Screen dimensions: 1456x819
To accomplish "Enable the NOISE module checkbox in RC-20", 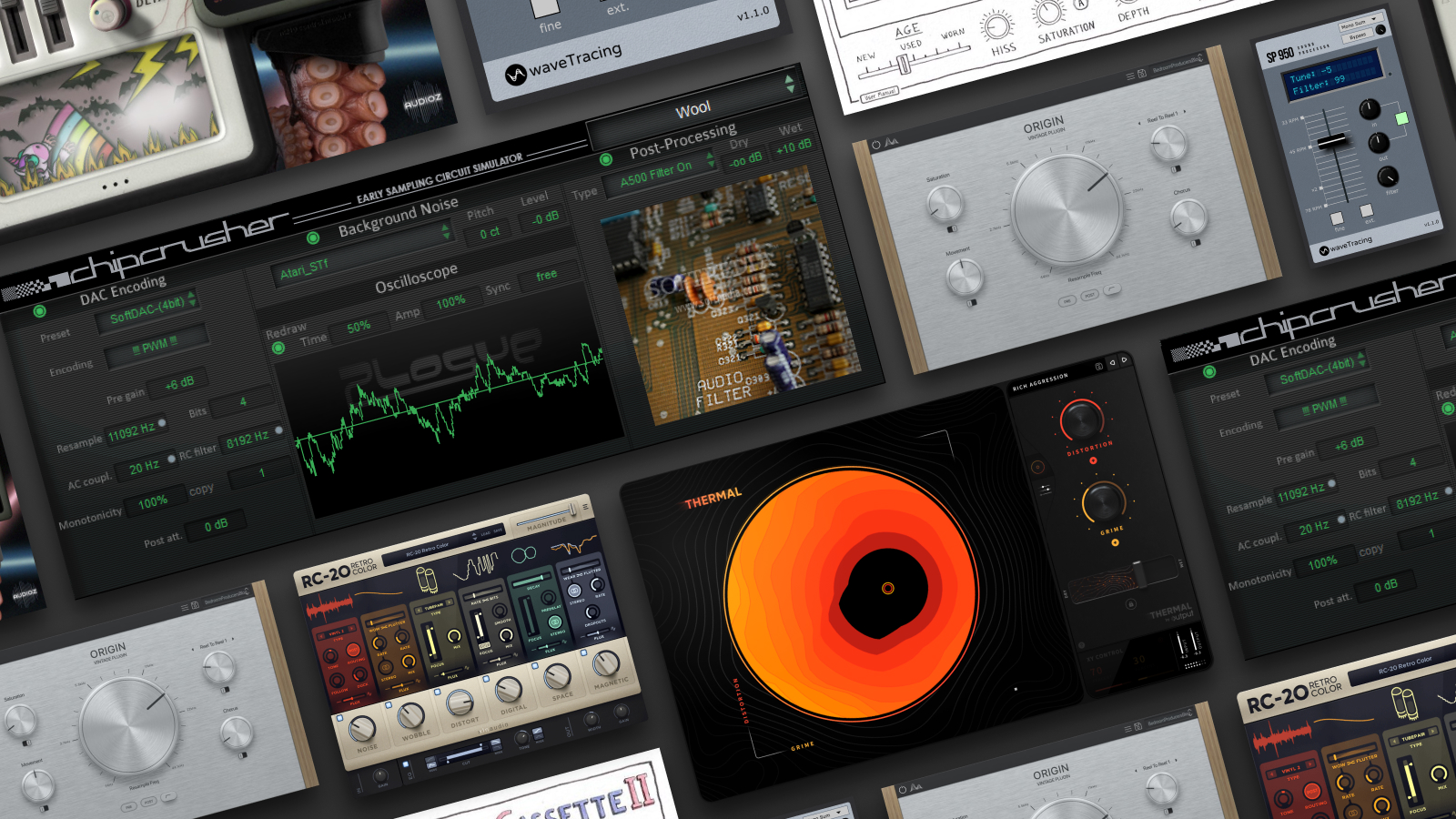I will [340, 717].
